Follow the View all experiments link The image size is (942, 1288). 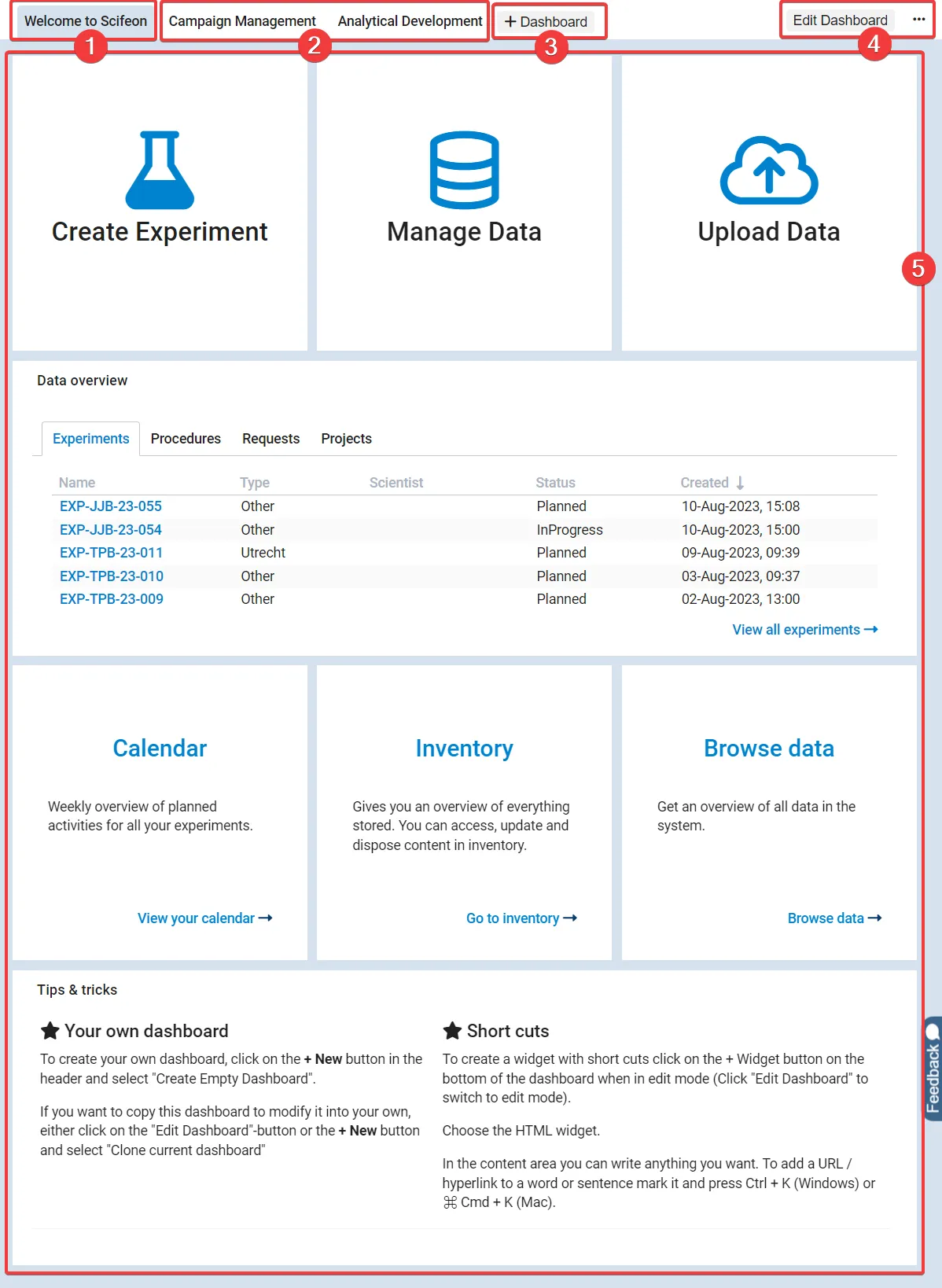pos(804,630)
